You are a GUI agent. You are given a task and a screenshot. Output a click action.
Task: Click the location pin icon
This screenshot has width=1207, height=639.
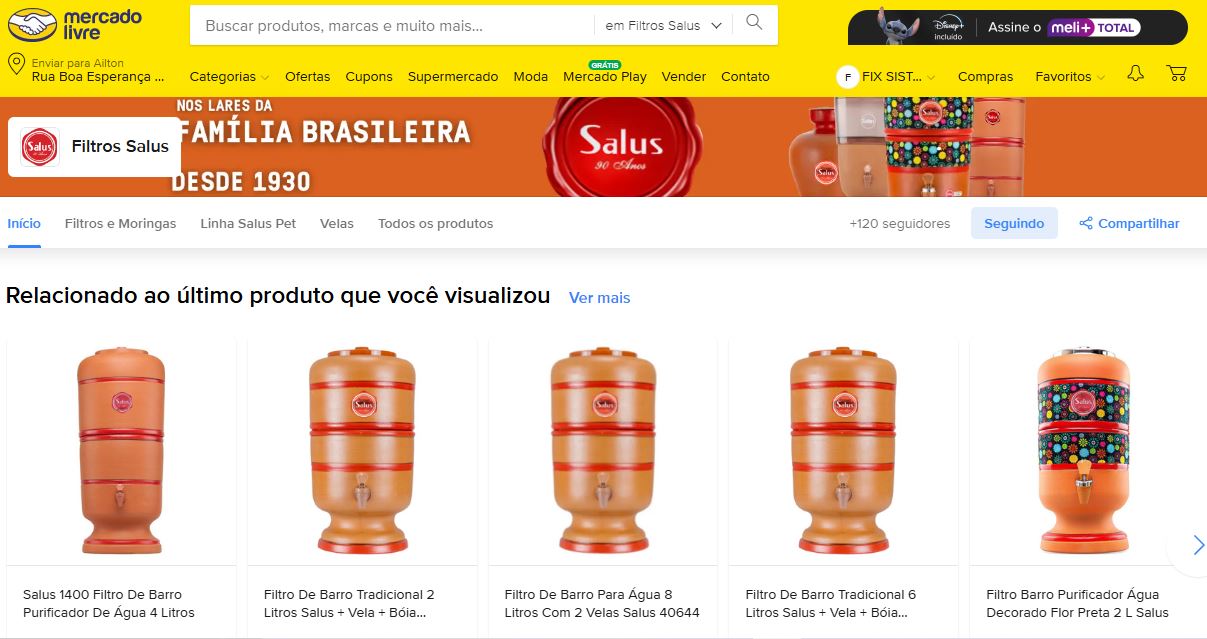point(16,66)
